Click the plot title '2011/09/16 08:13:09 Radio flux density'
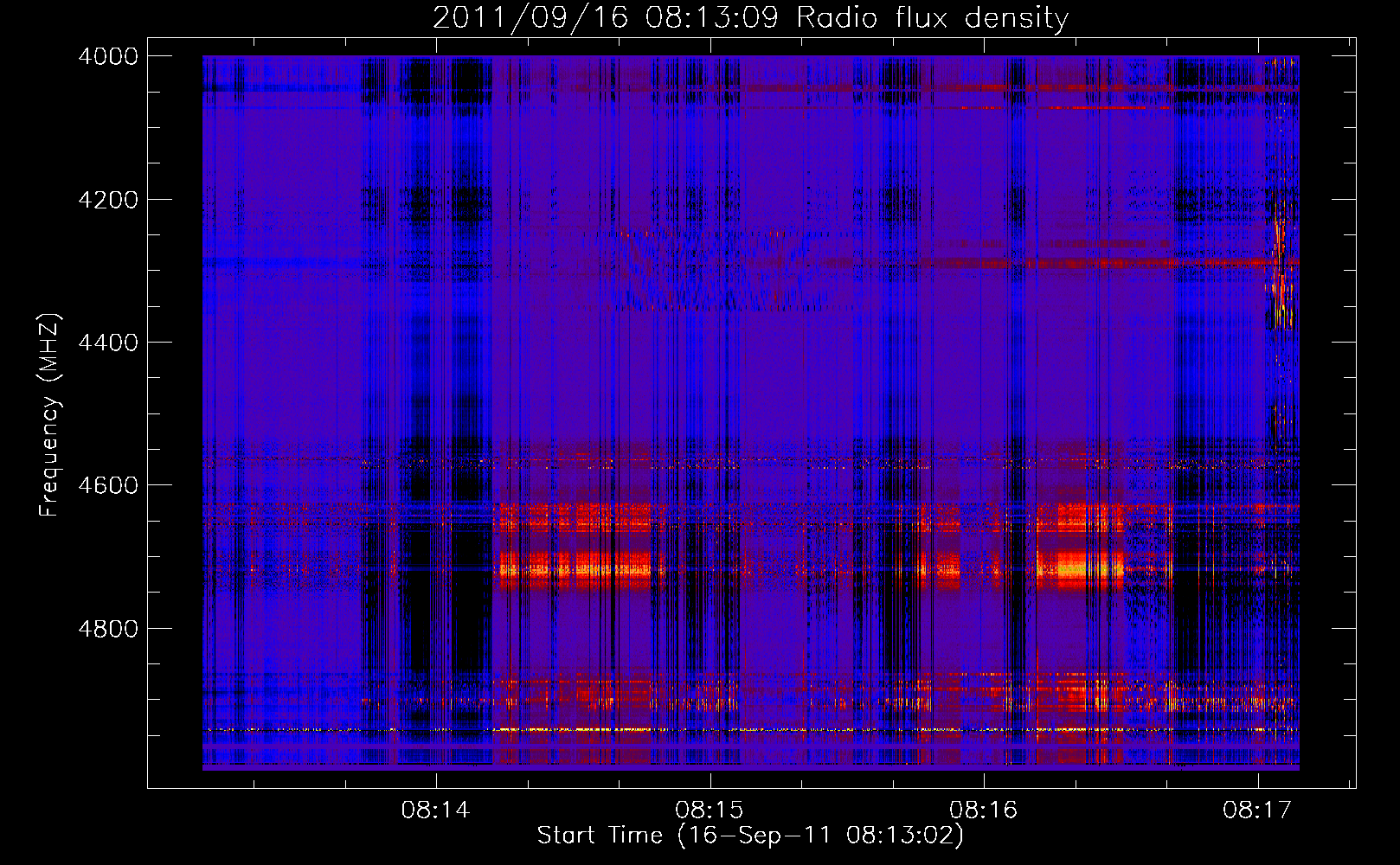This screenshot has width=1400, height=865. (750, 18)
